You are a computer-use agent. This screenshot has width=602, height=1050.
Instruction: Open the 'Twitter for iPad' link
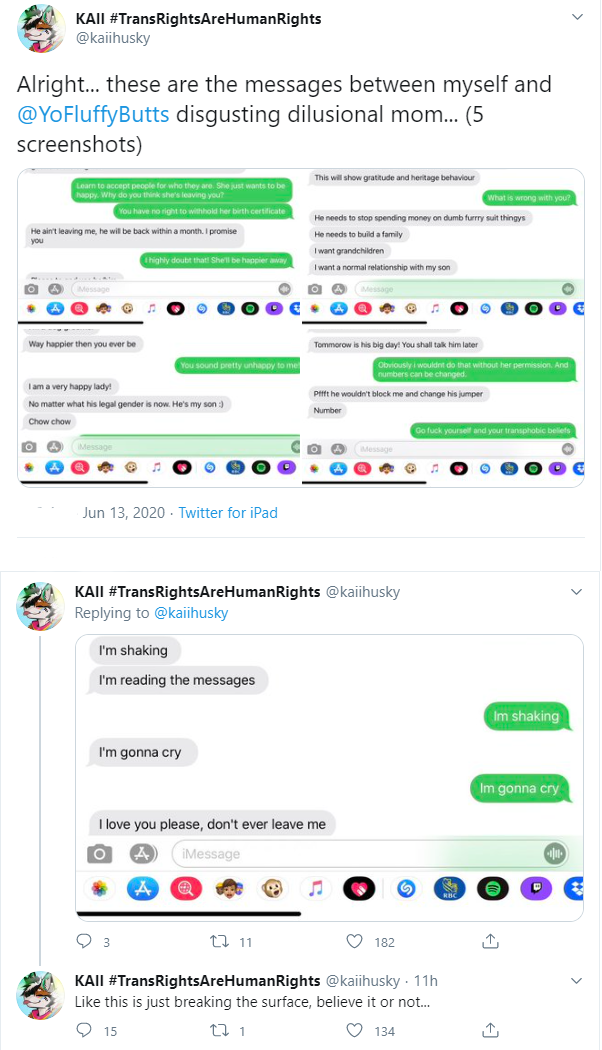click(228, 513)
